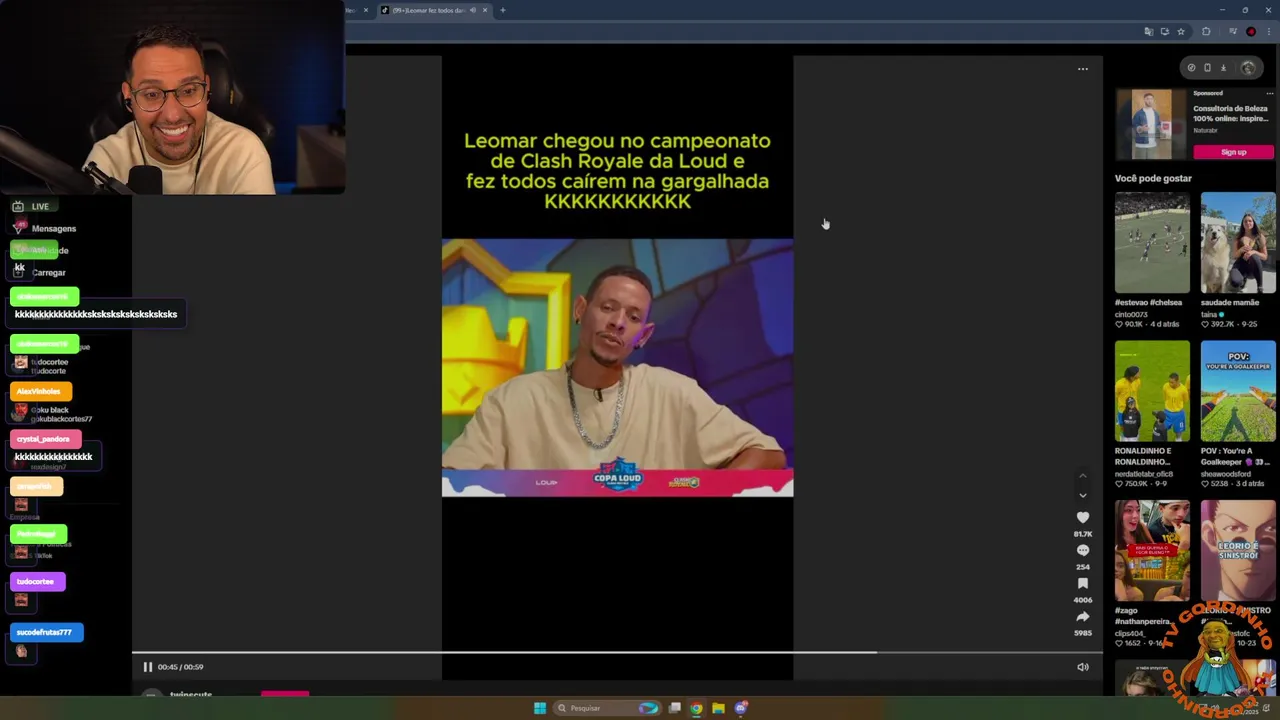The height and width of the screenshot is (720, 1280).
Task: Go to previous video with up chevron
Action: [x=1082, y=476]
